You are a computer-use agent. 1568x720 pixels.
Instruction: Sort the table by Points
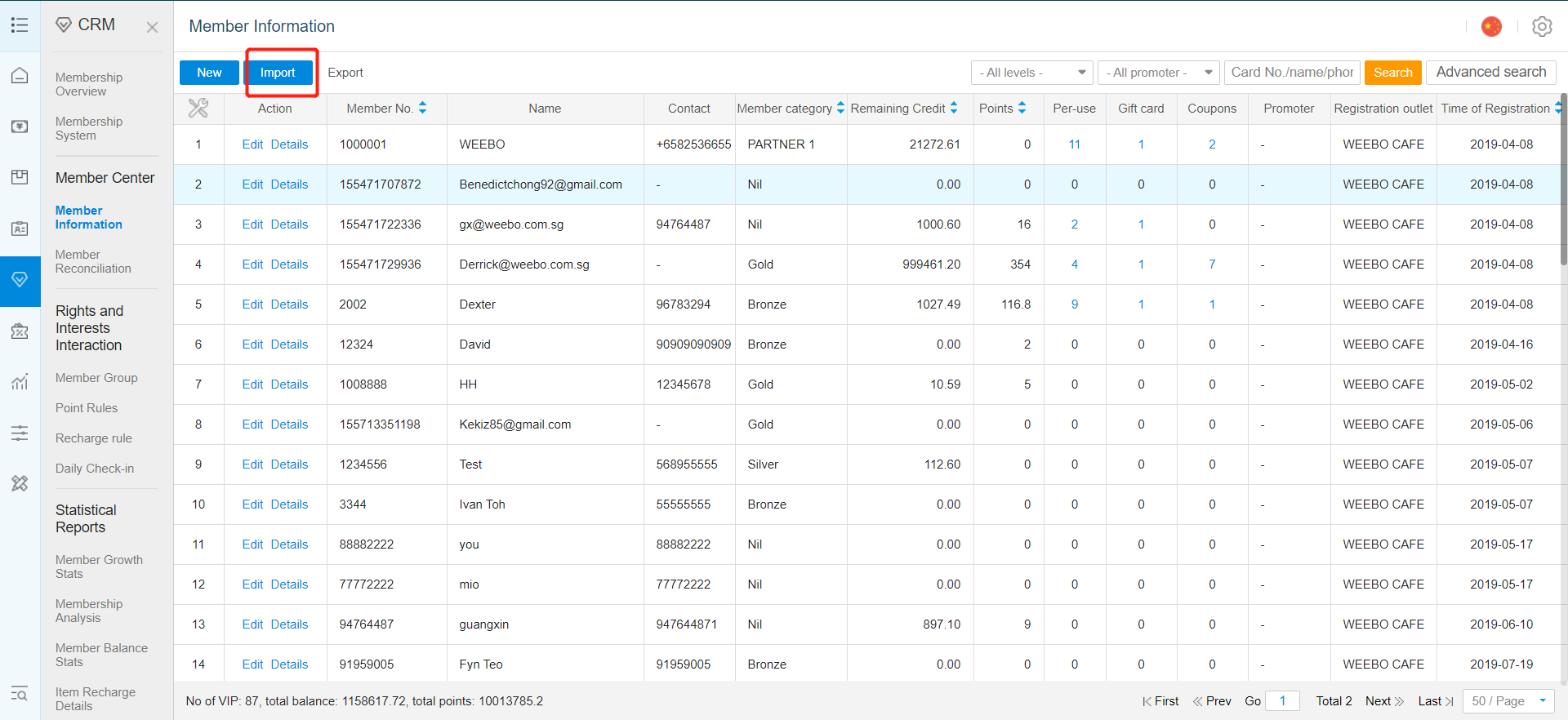(1022, 108)
